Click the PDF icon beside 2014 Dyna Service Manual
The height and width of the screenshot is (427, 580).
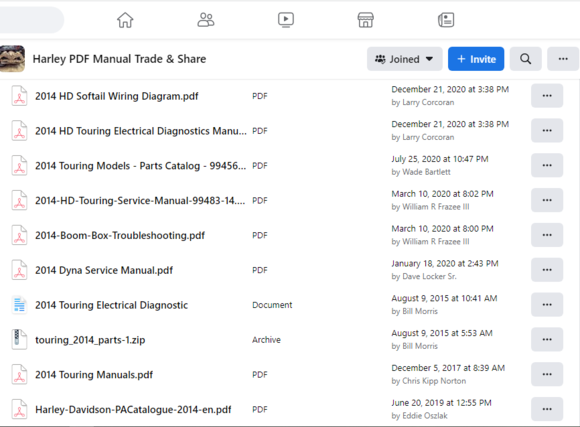click(19, 270)
